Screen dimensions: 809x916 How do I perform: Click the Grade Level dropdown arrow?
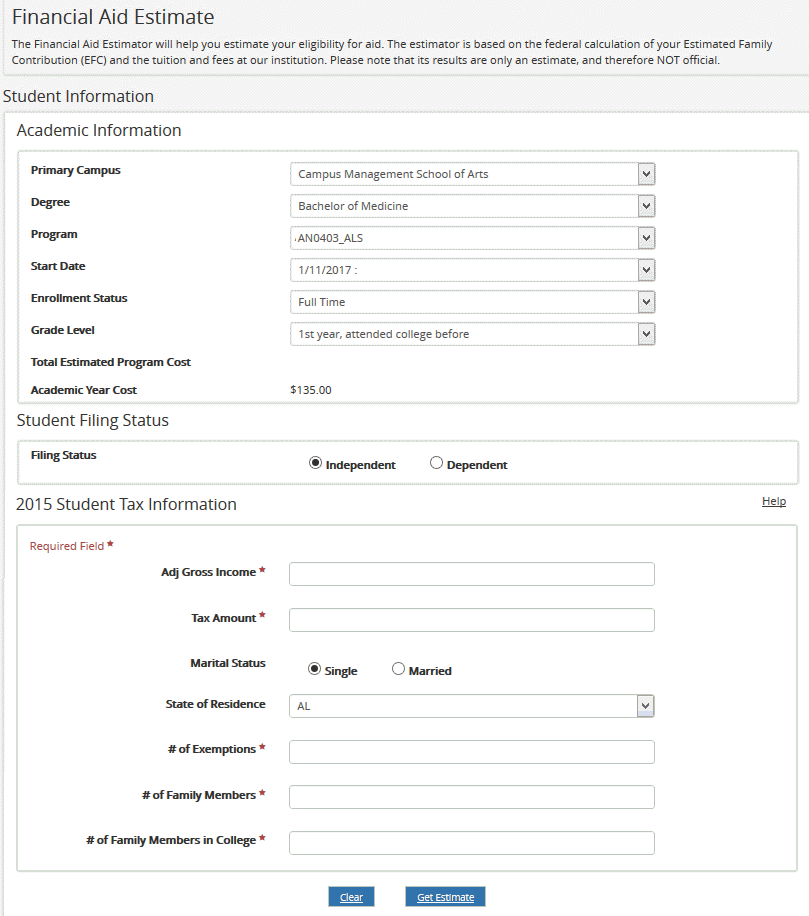pyautogui.click(x=647, y=333)
